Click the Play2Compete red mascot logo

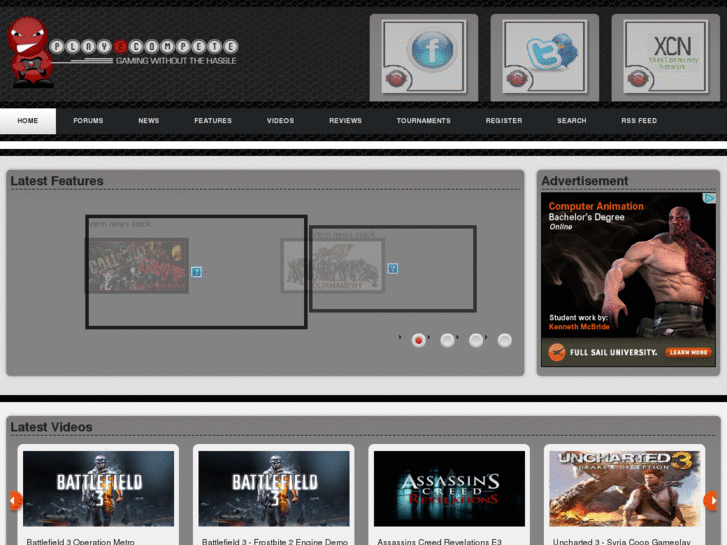[x=30, y=52]
